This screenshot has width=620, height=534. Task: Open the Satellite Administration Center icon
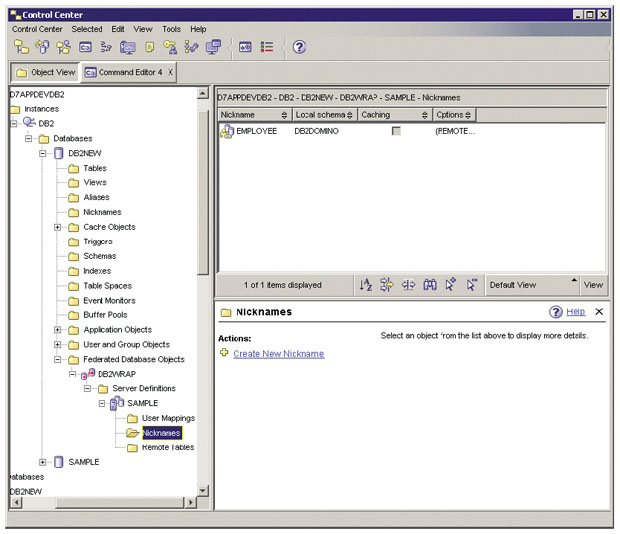point(64,47)
